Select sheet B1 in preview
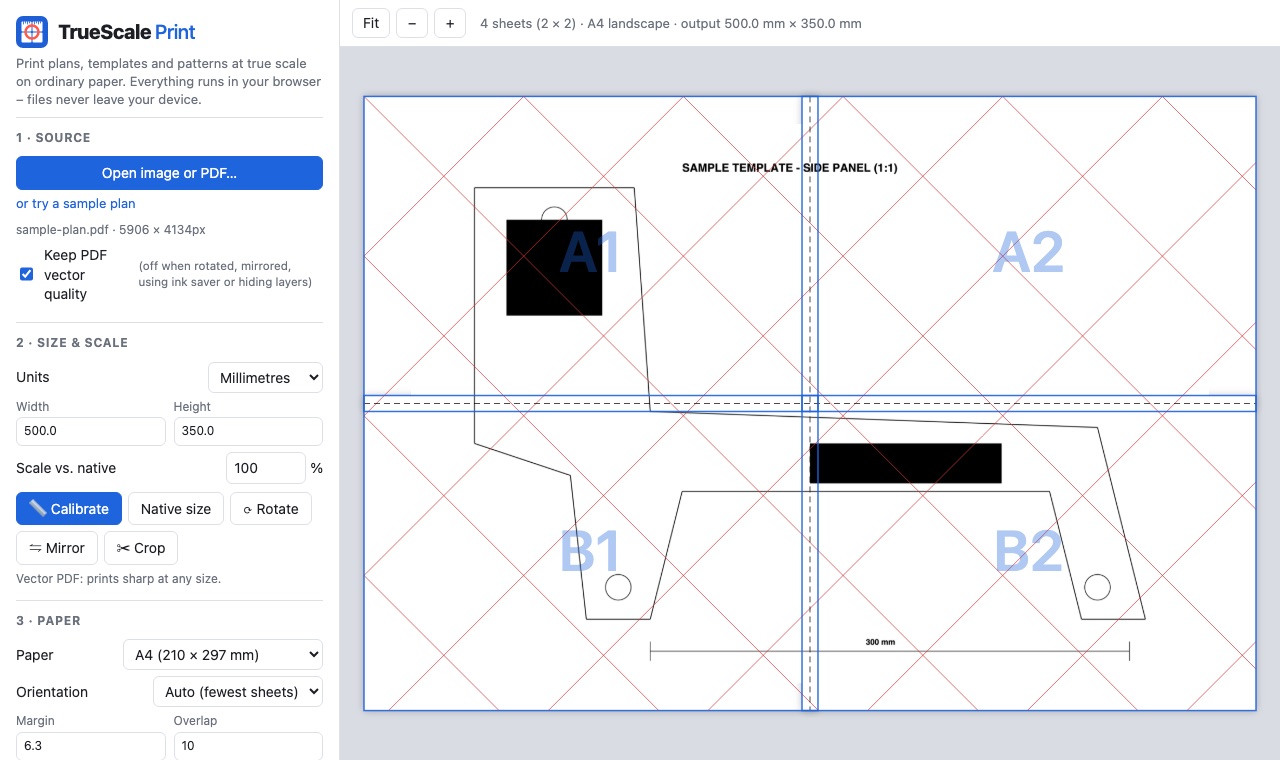This screenshot has width=1280, height=760. coord(590,552)
